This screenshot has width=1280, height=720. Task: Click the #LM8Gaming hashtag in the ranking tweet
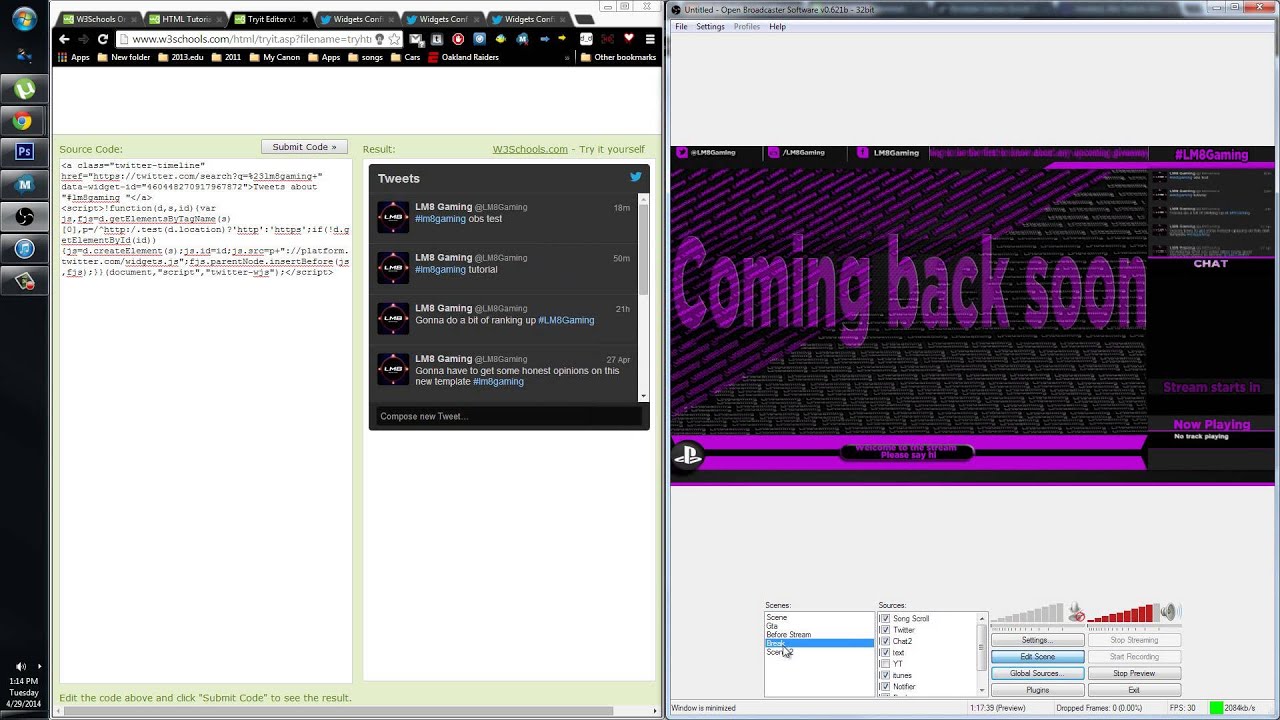coord(566,320)
